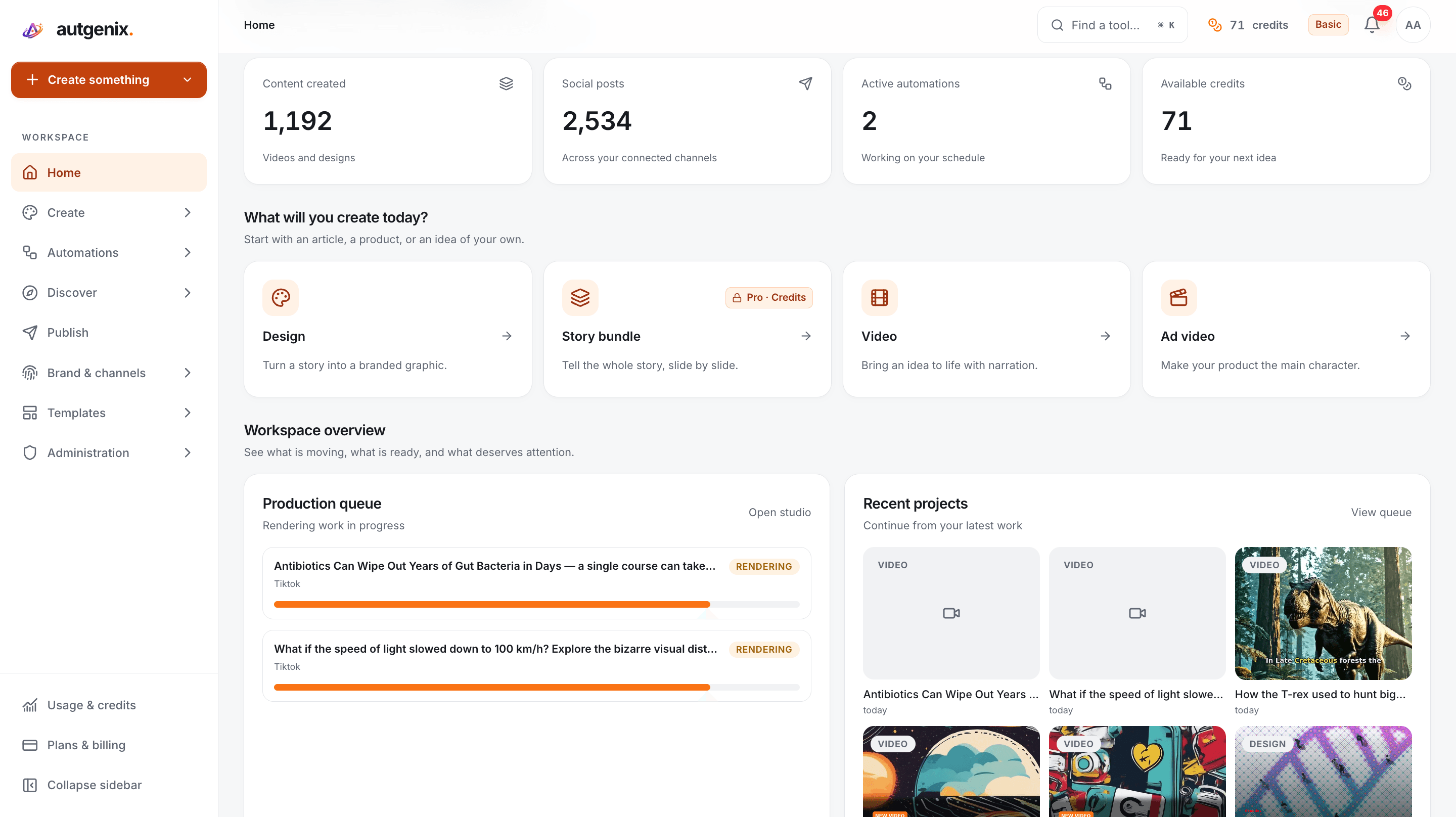Click the Publish paper plane icon in sidebar

click(30, 333)
